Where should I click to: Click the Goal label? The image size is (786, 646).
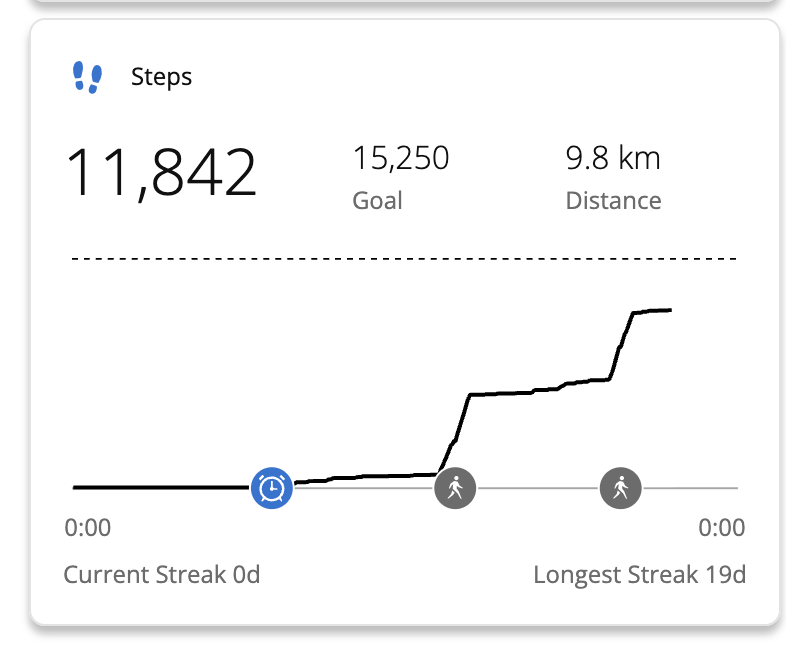tap(377, 200)
